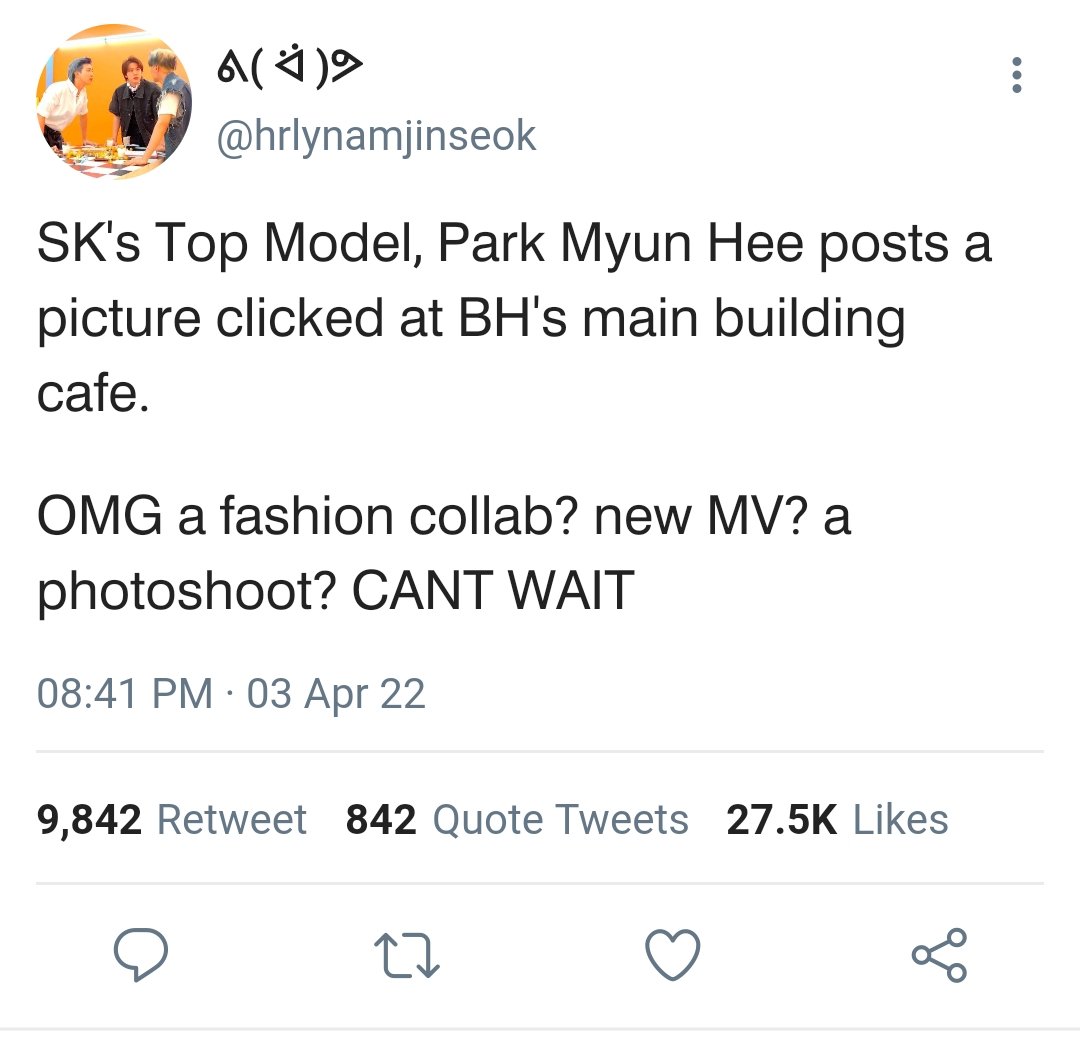Click the 'Quote Tweets' label text

561,820
